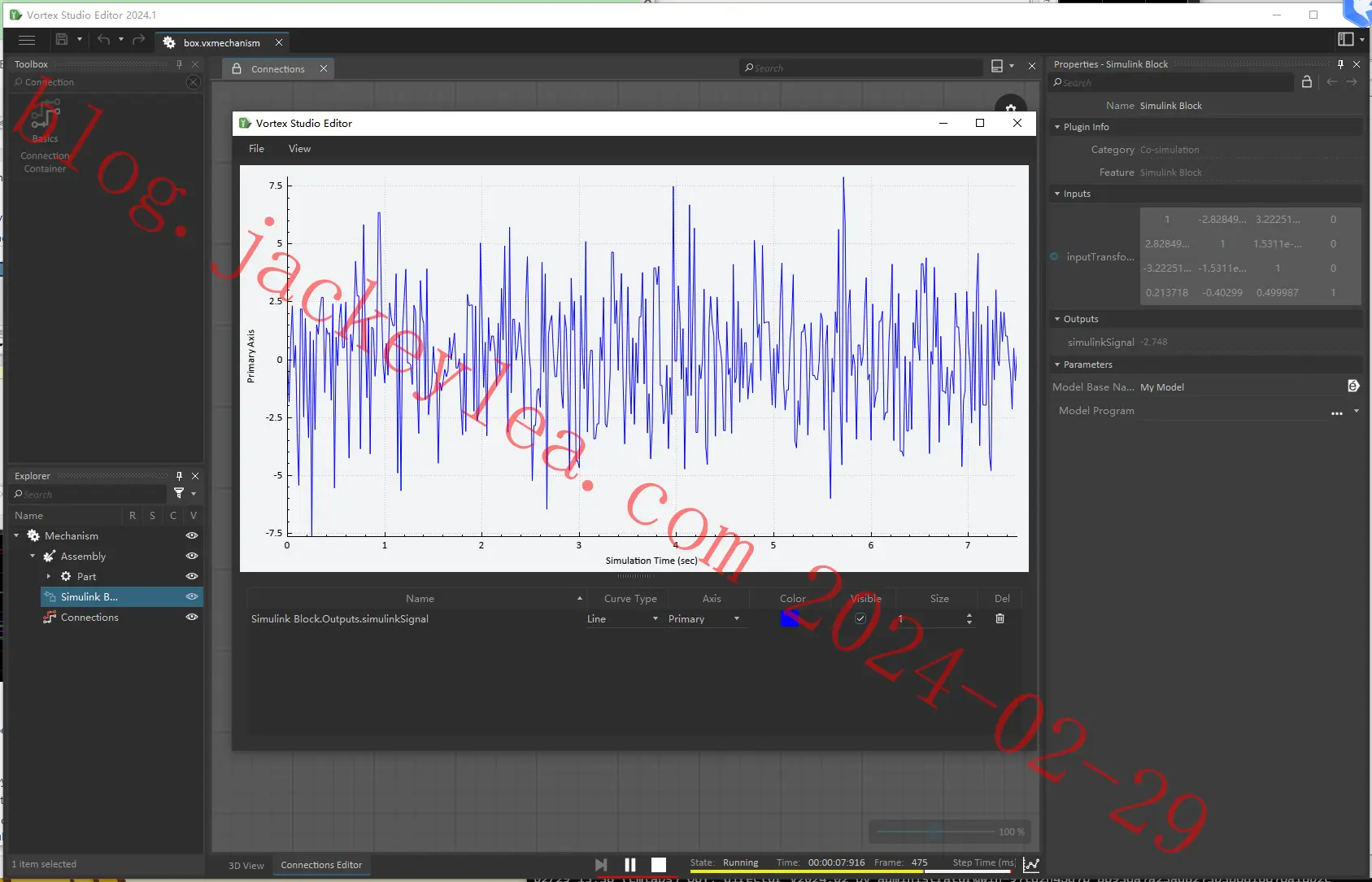1372x882 pixels.
Task: Toggle the Visible checkbox for simulinkSignal curve
Action: coord(860,618)
